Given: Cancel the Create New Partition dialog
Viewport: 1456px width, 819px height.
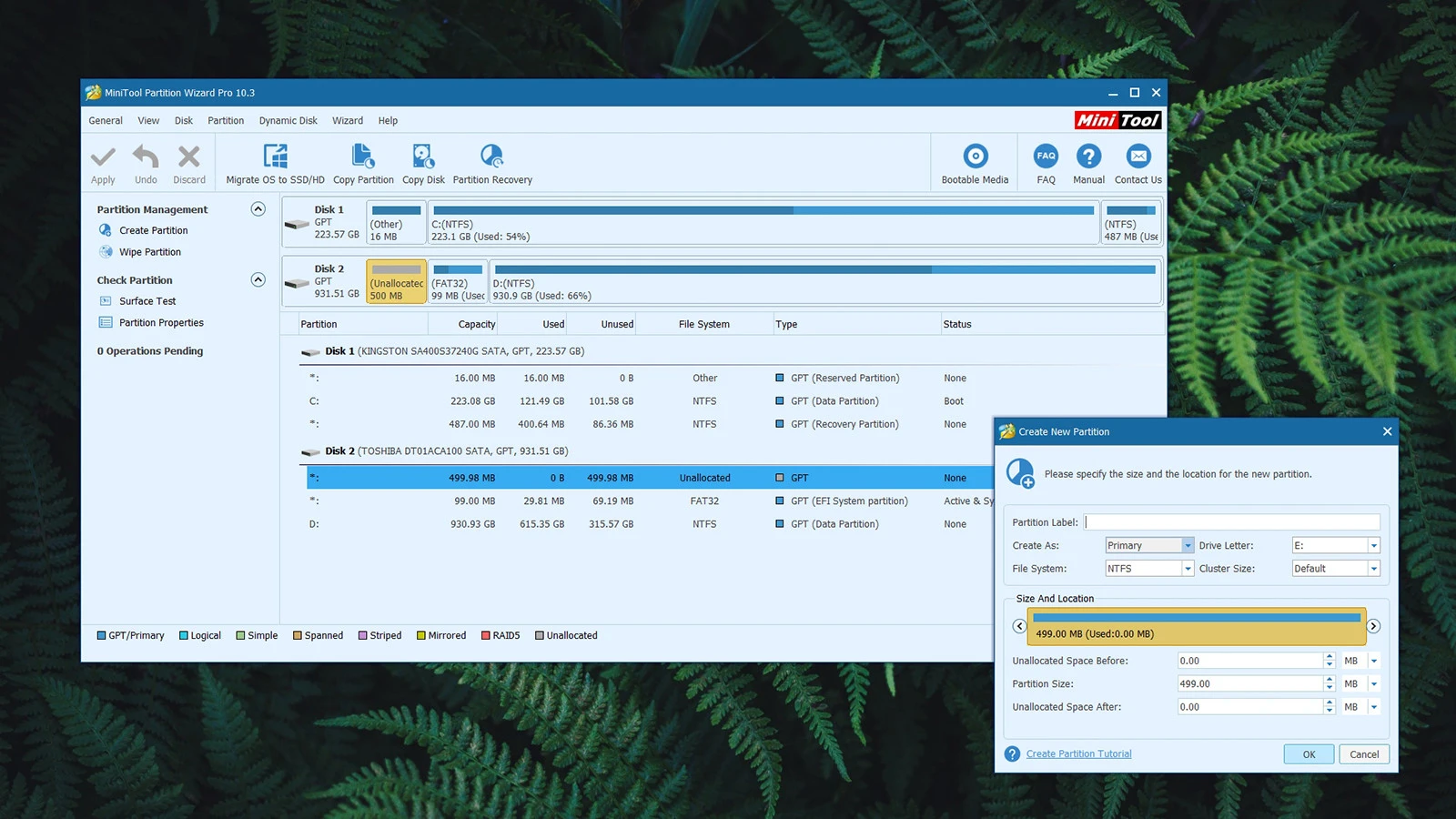Looking at the screenshot, I should (1364, 753).
